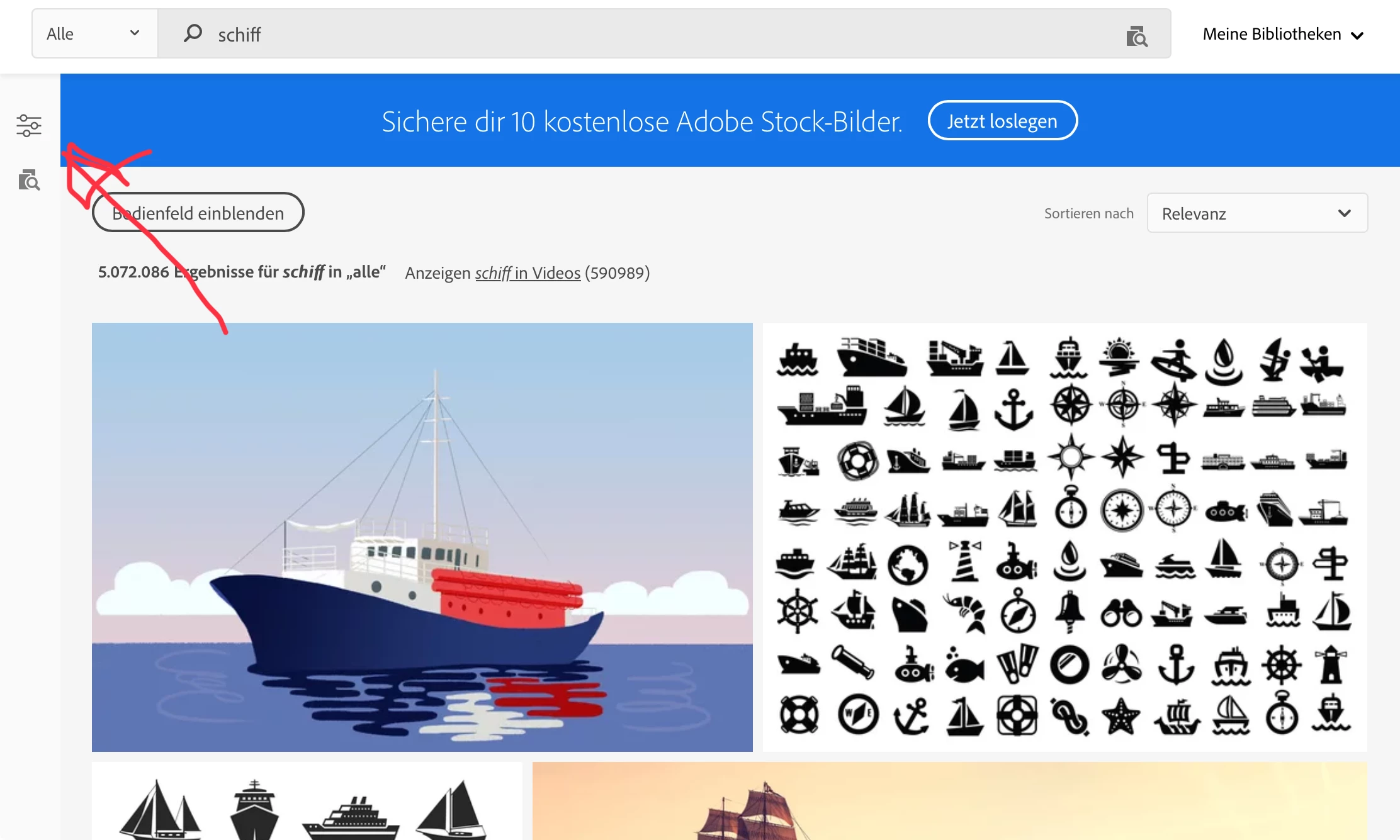Click the filter sliders icon in sidebar
The height and width of the screenshot is (840, 1400).
(x=29, y=125)
